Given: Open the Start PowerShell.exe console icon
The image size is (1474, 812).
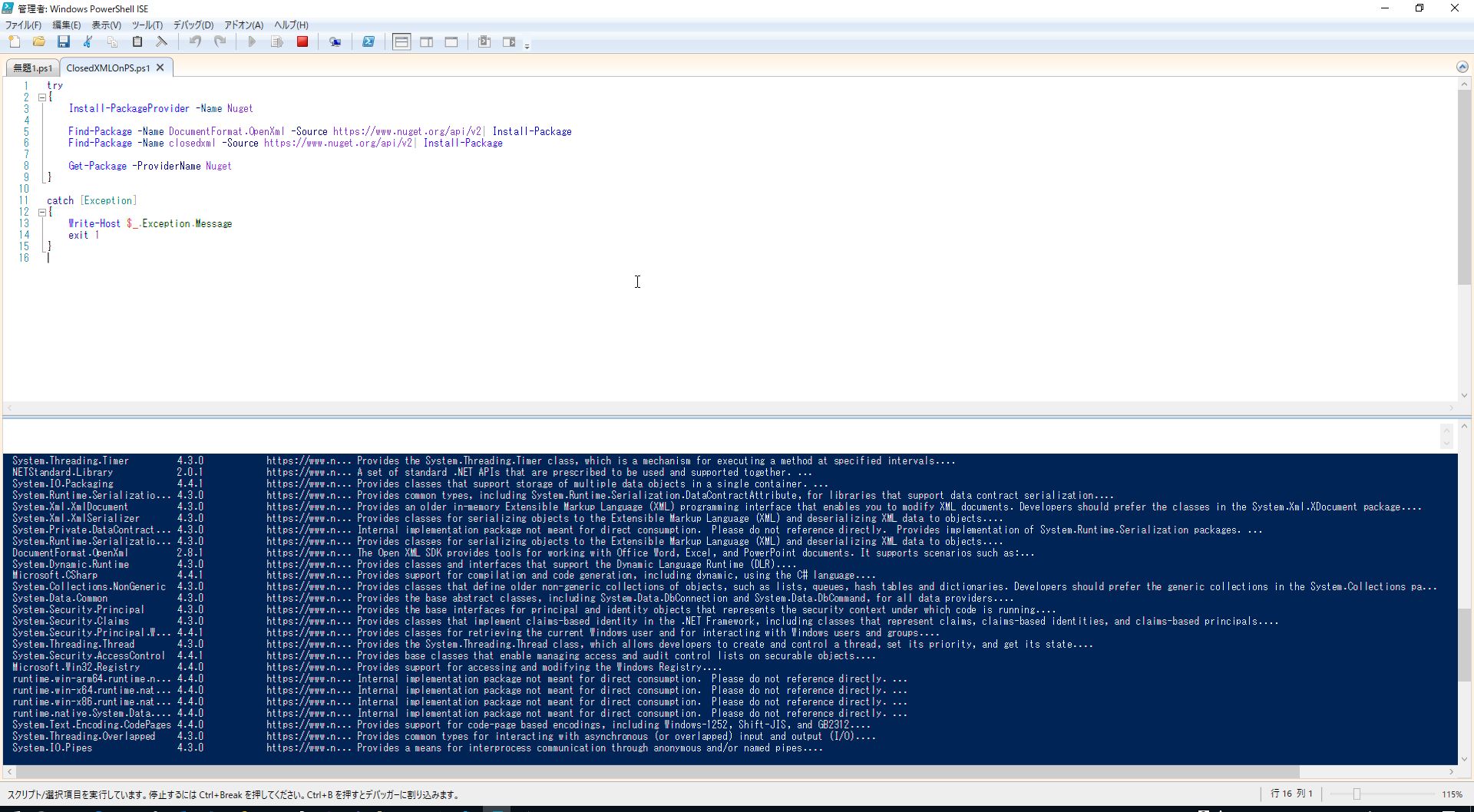Looking at the screenshot, I should click(x=368, y=41).
